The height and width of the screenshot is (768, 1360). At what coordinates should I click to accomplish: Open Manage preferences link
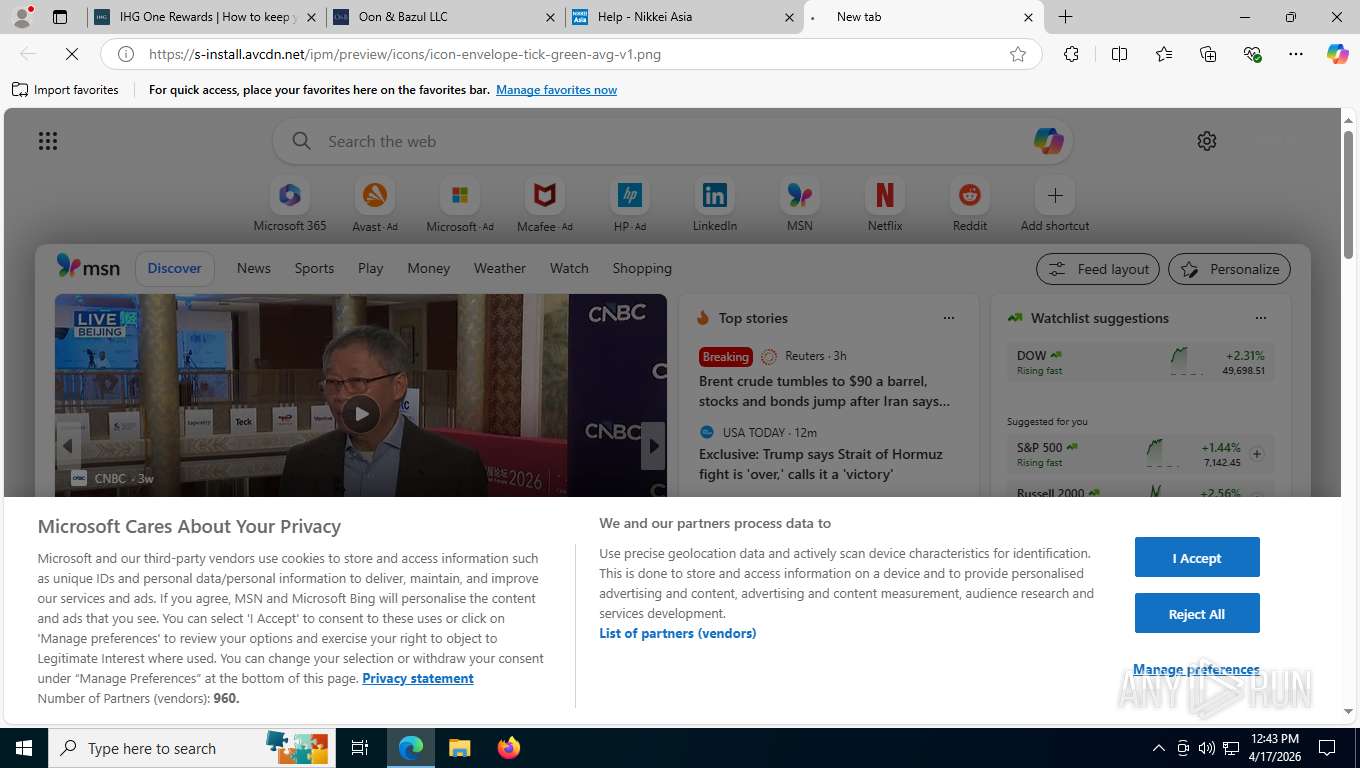[1196, 669]
